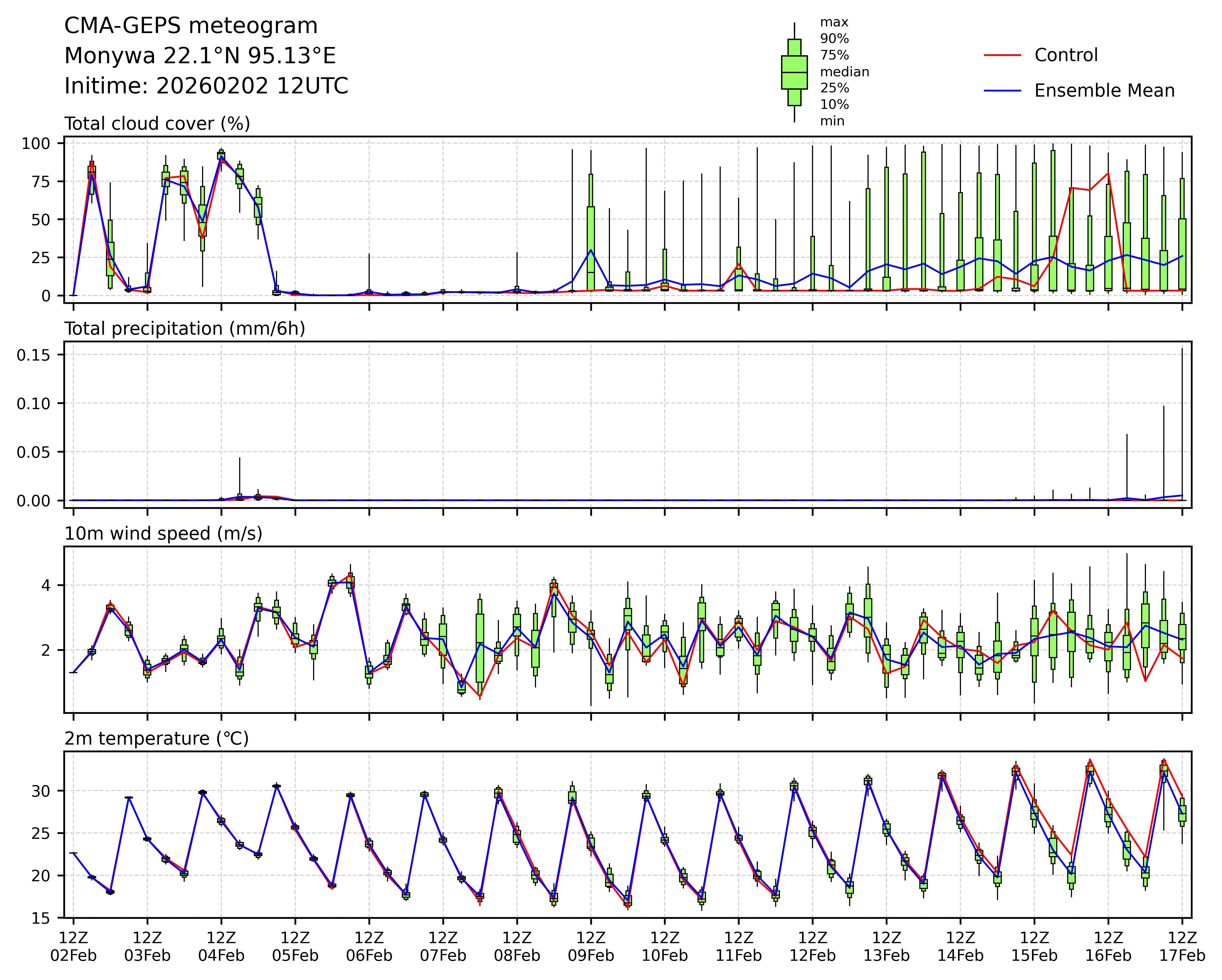
Task: Click the blue Ensemble Mean legend line
Action: 1002,91
